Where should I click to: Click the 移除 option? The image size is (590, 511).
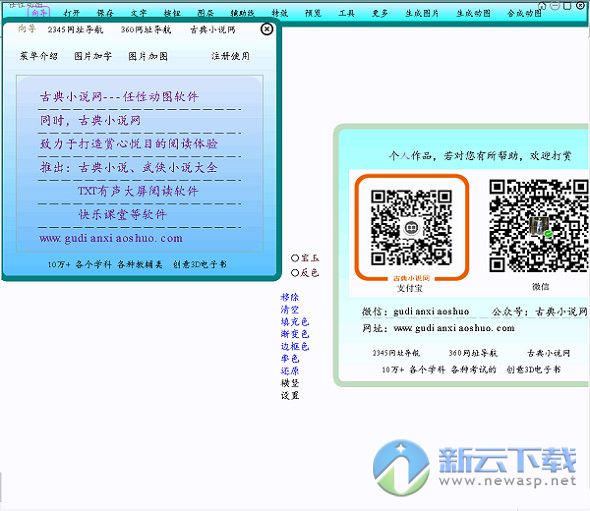pos(290,297)
